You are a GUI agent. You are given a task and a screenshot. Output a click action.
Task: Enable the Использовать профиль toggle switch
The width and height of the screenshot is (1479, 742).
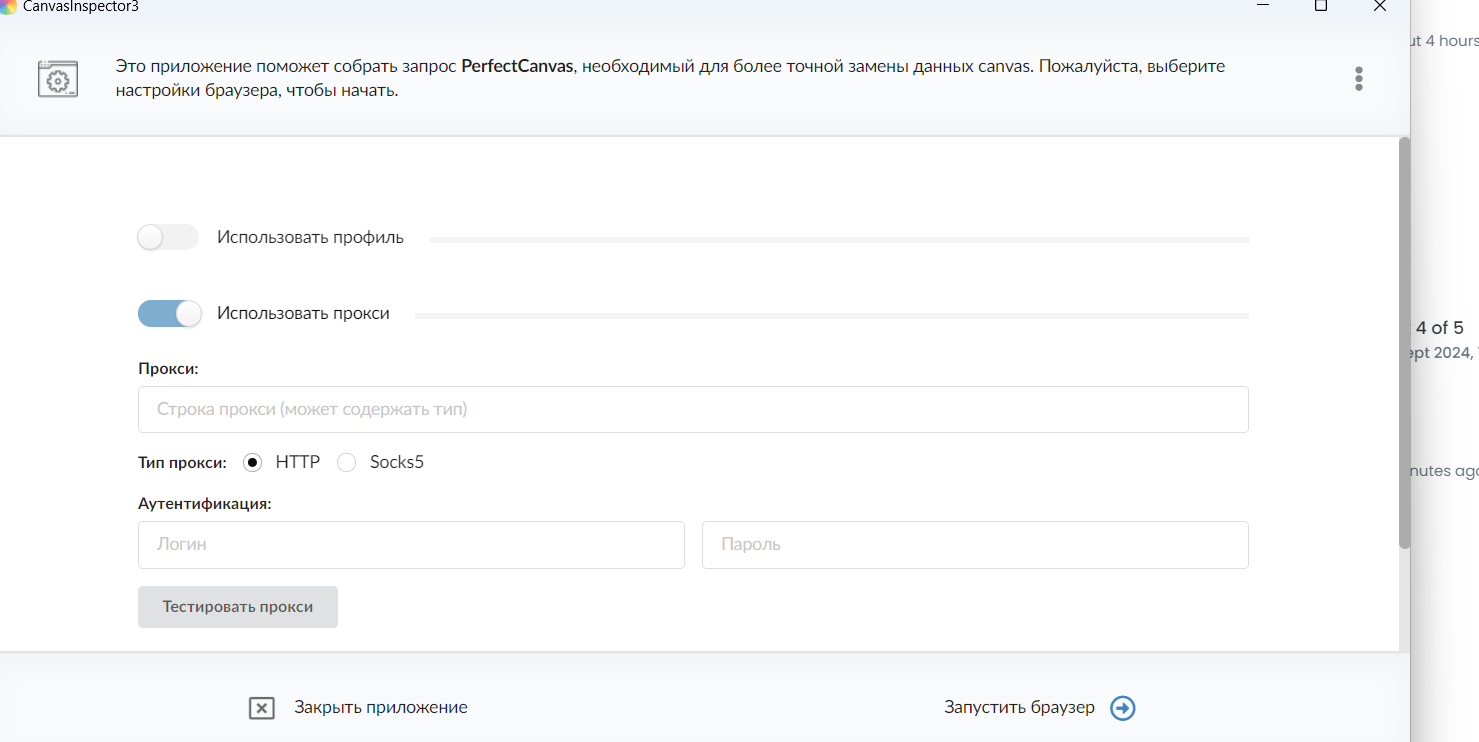pos(168,238)
